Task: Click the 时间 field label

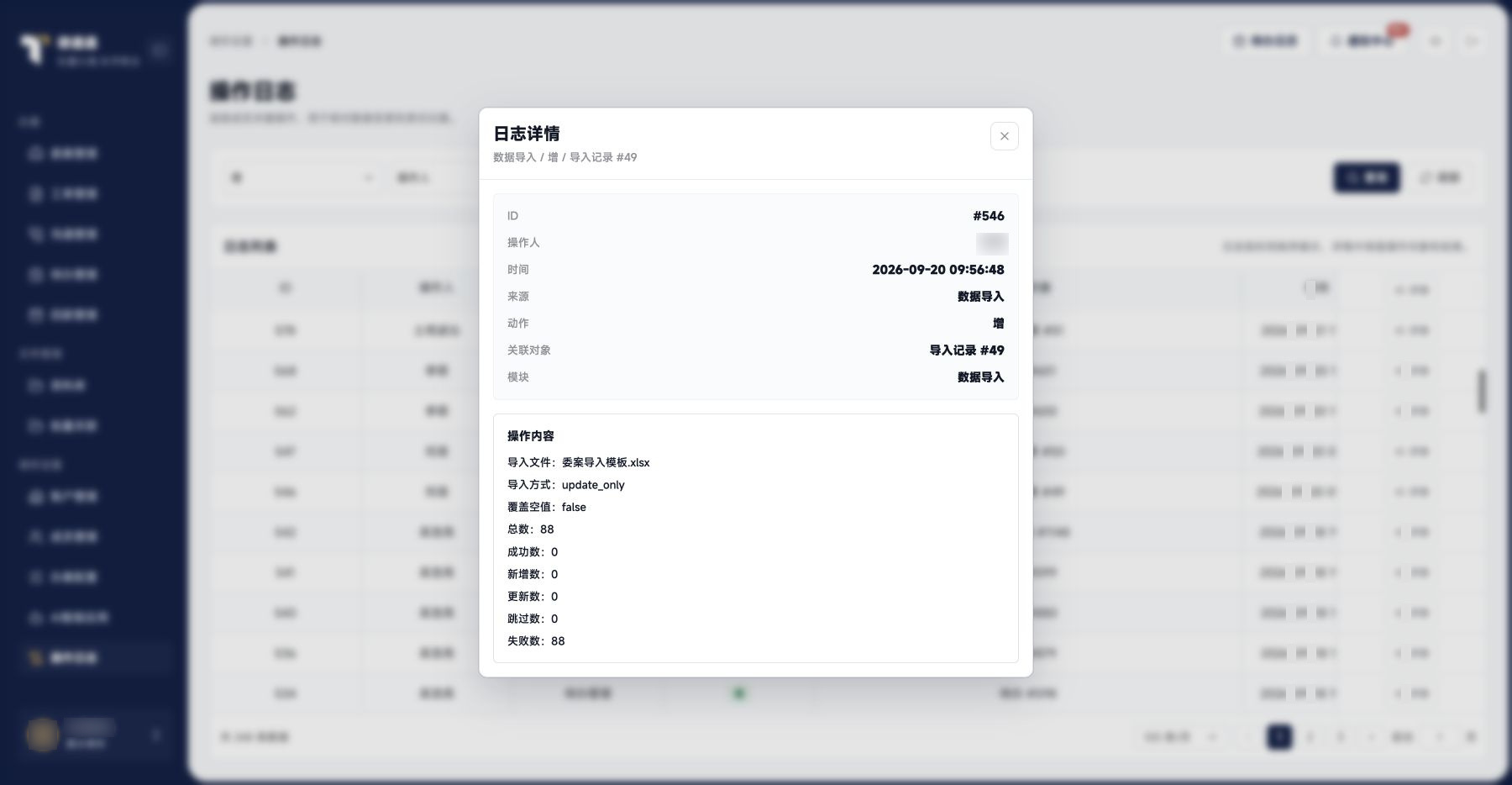Action: (518, 270)
